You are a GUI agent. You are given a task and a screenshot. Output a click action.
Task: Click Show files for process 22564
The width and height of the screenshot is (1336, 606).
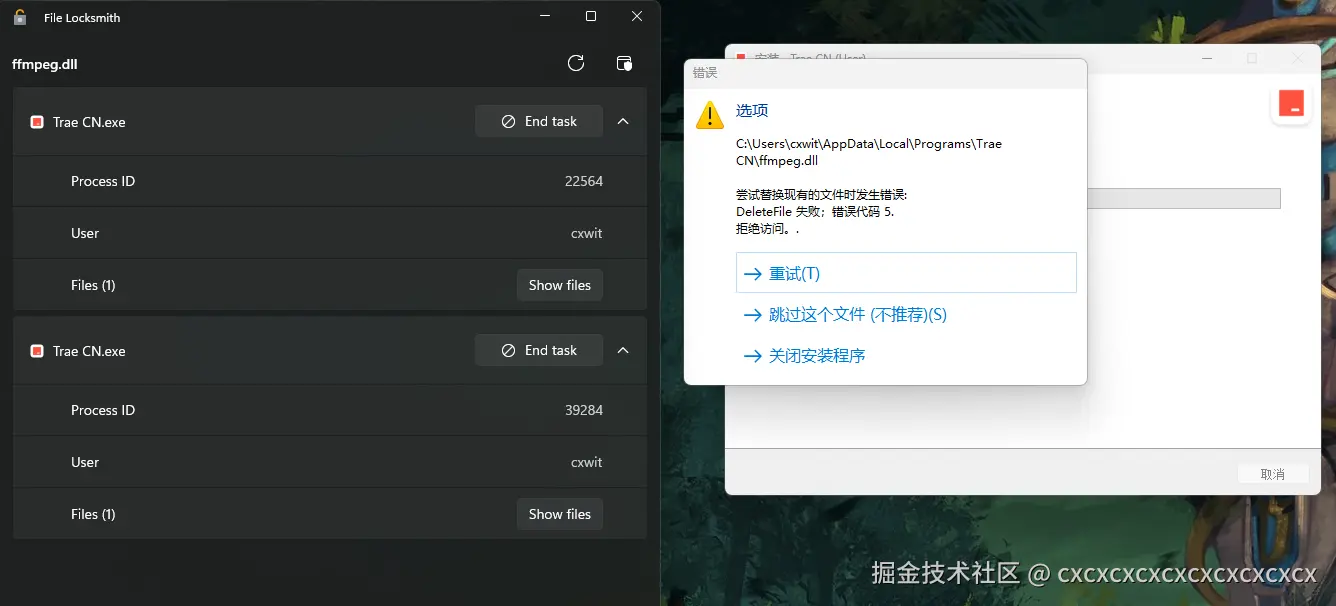(559, 284)
